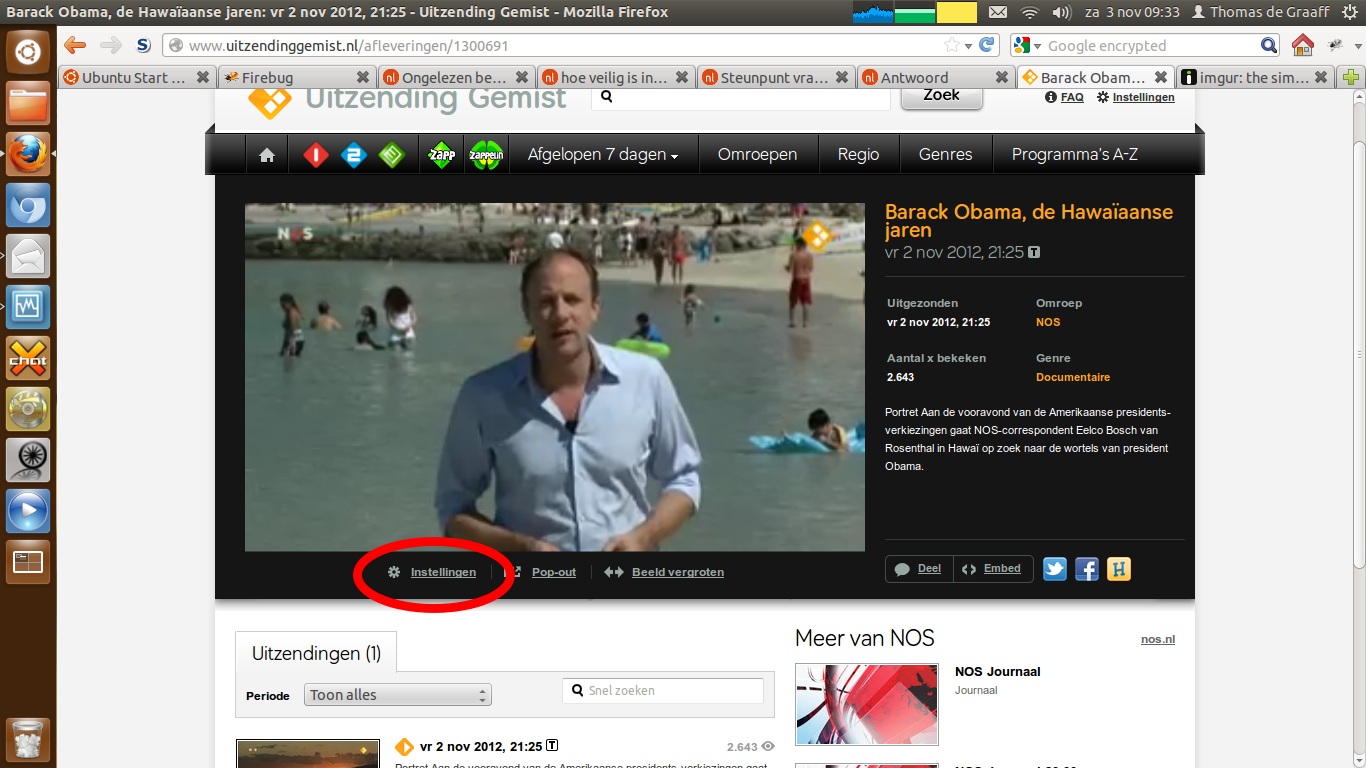The width and height of the screenshot is (1366, 768).
Task: Open the Ubuntu Dash home button
Action: (28, 52)
